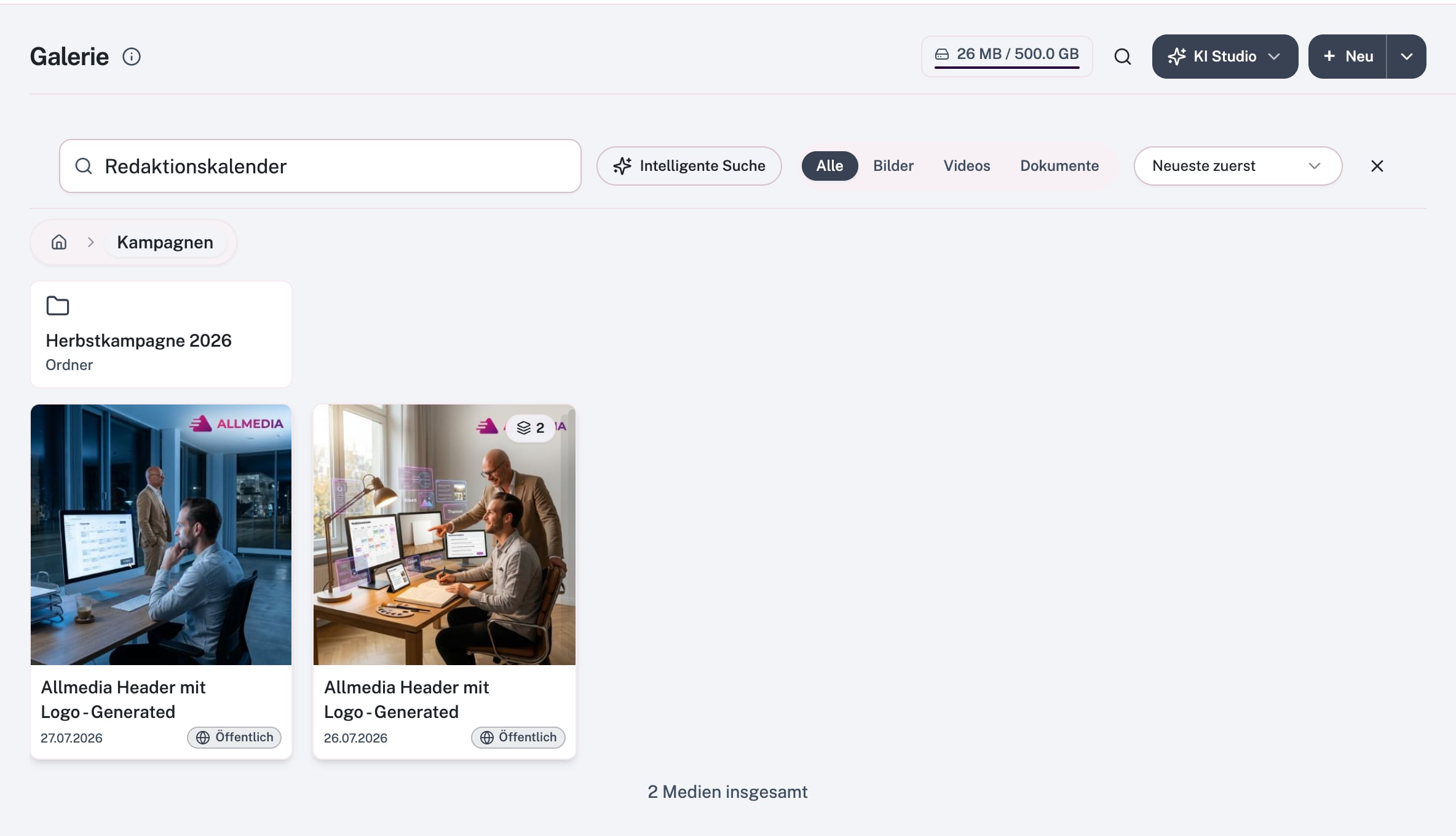Click Öffentlich badge on 26.07.2026 card
This screenshot has height=836, width=1456.
[x=518, y=737]
